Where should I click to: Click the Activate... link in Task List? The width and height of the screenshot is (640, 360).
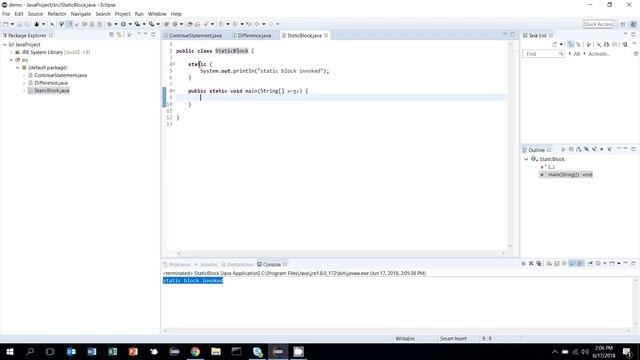pyautogui.click(x=599, y=54)
